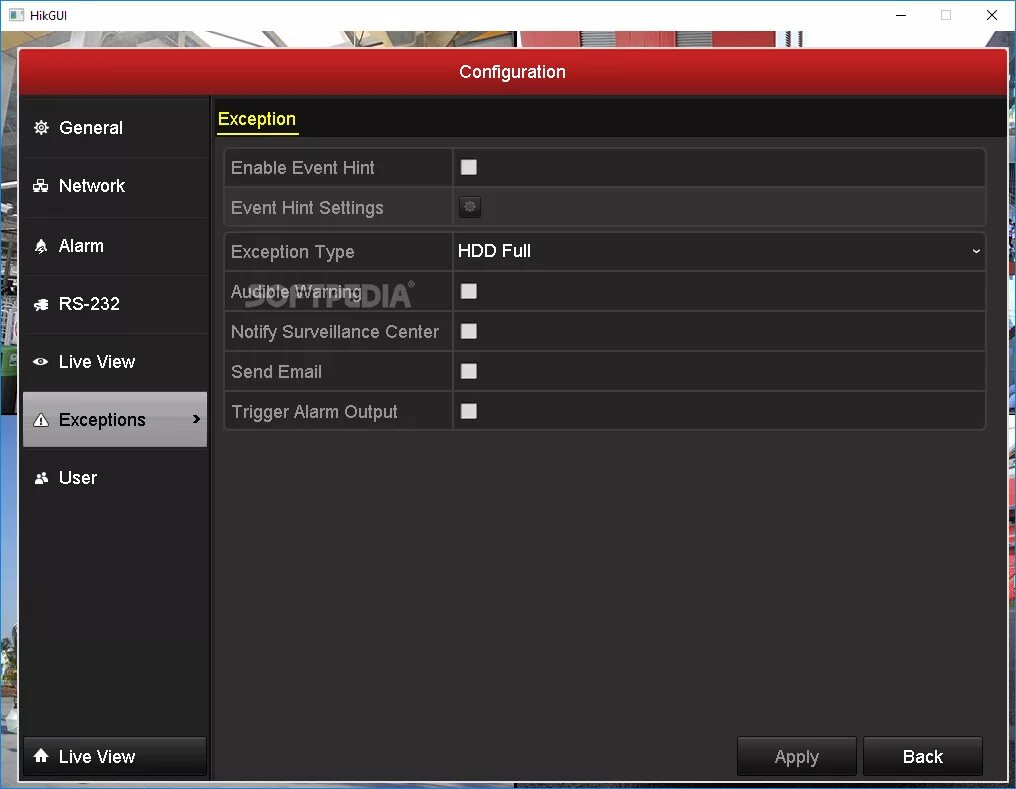Click the User people icon
The height and width of the screenshot is (789, 1016).
tap(41, 478)
